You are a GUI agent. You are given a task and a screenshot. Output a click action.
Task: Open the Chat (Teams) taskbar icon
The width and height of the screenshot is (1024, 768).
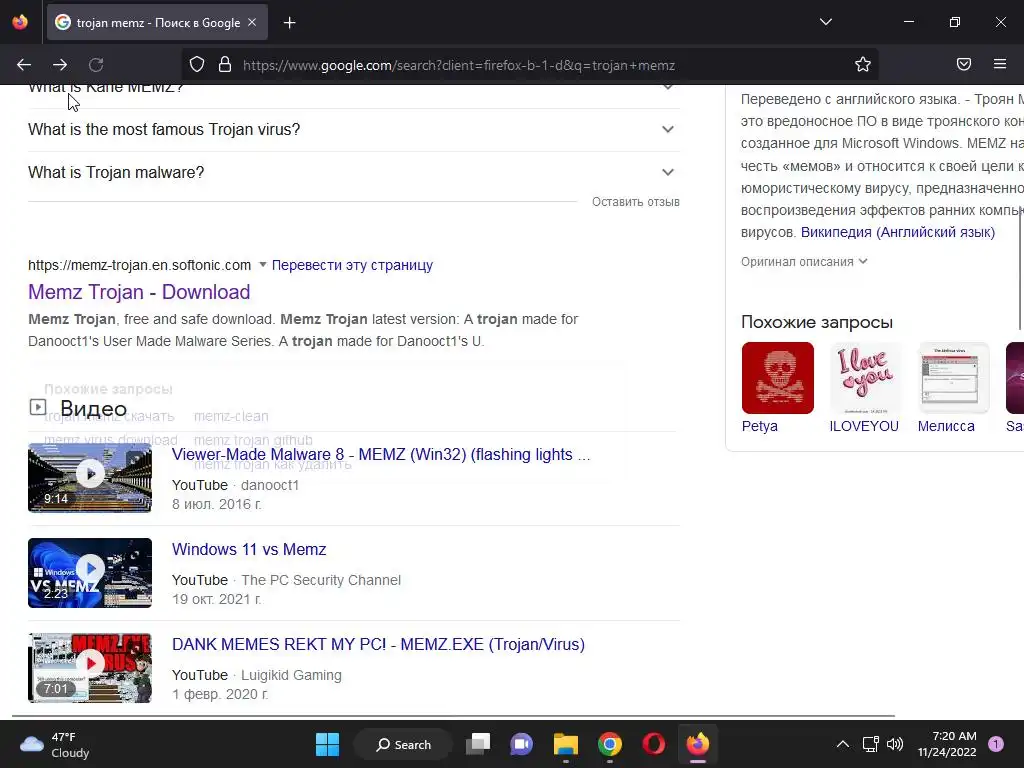tap(521, 744)
